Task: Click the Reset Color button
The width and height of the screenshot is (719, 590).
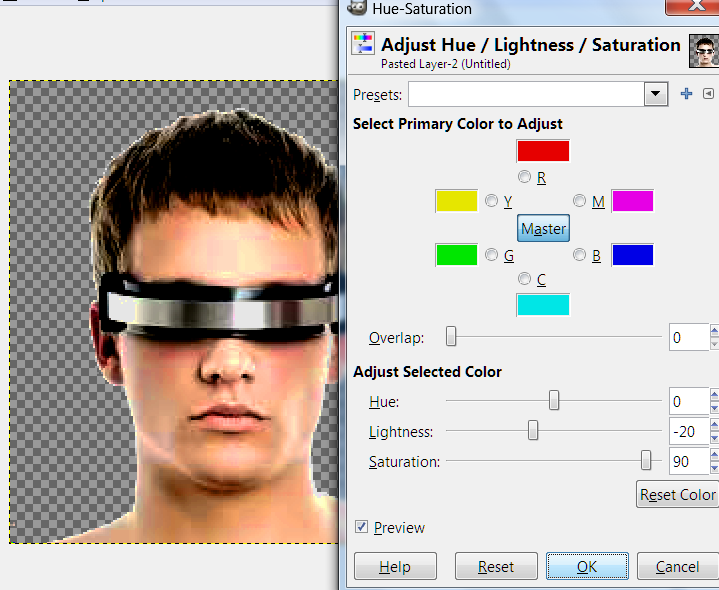Action: click(x=677, y=494)
